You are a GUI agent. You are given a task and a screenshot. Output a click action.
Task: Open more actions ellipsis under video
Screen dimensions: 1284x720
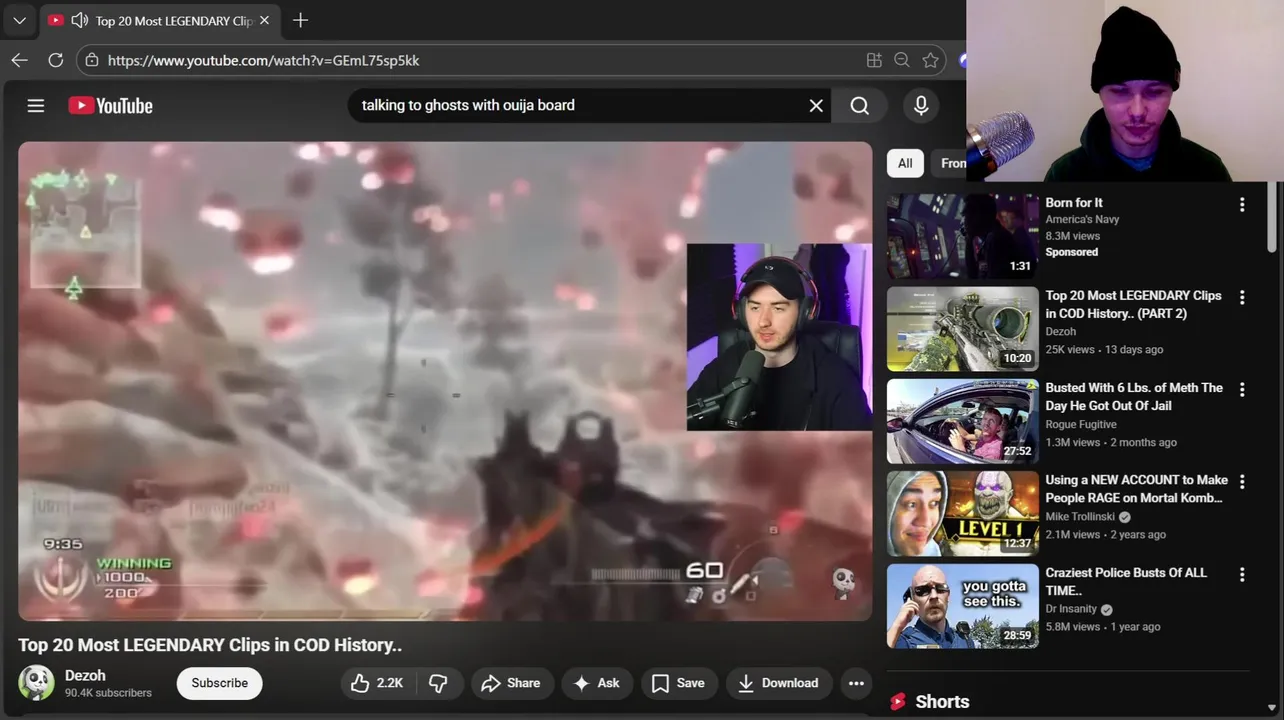point(856,683)
